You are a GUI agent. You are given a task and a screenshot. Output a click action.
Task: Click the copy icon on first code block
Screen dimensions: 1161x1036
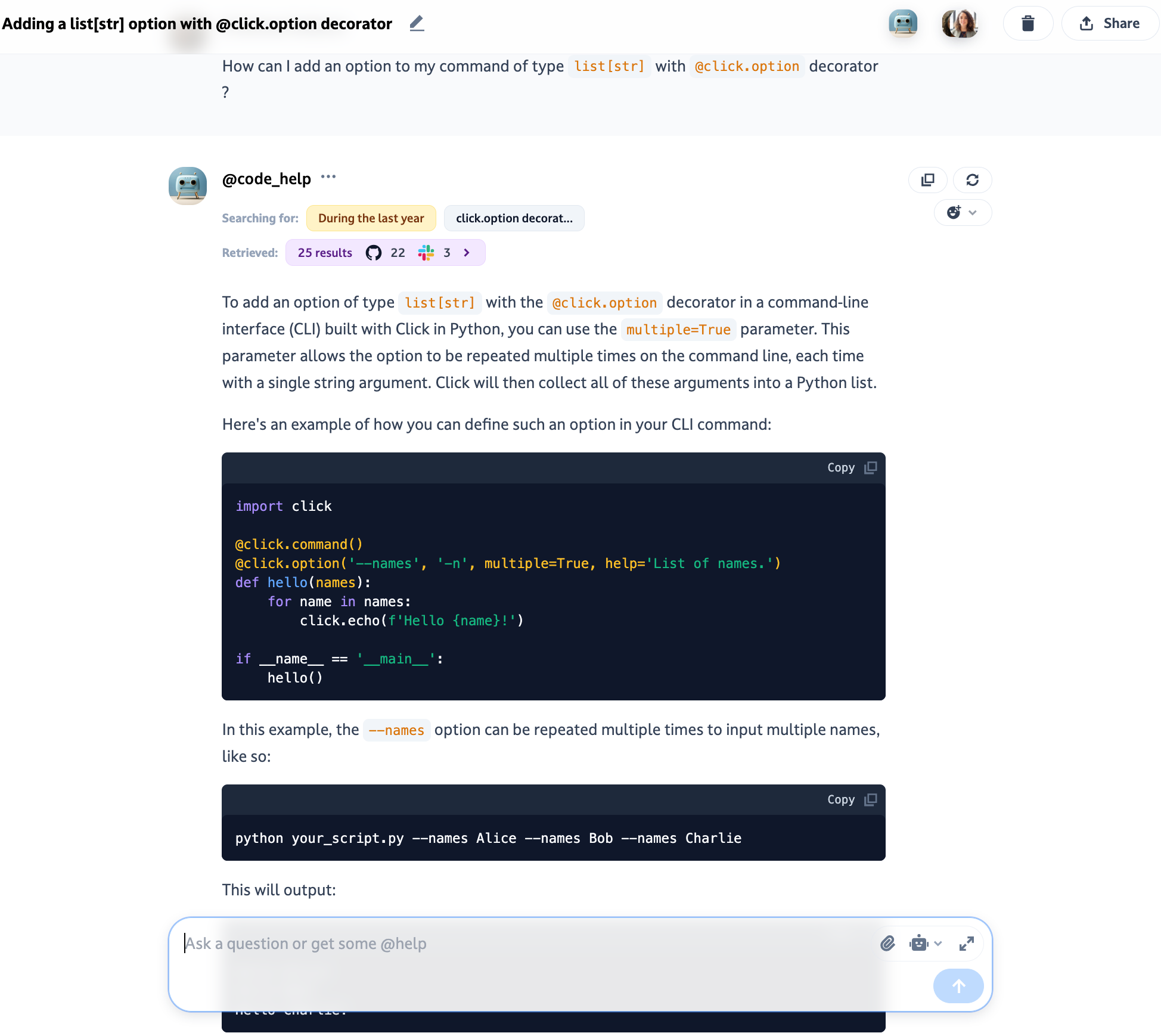[870, 467]
